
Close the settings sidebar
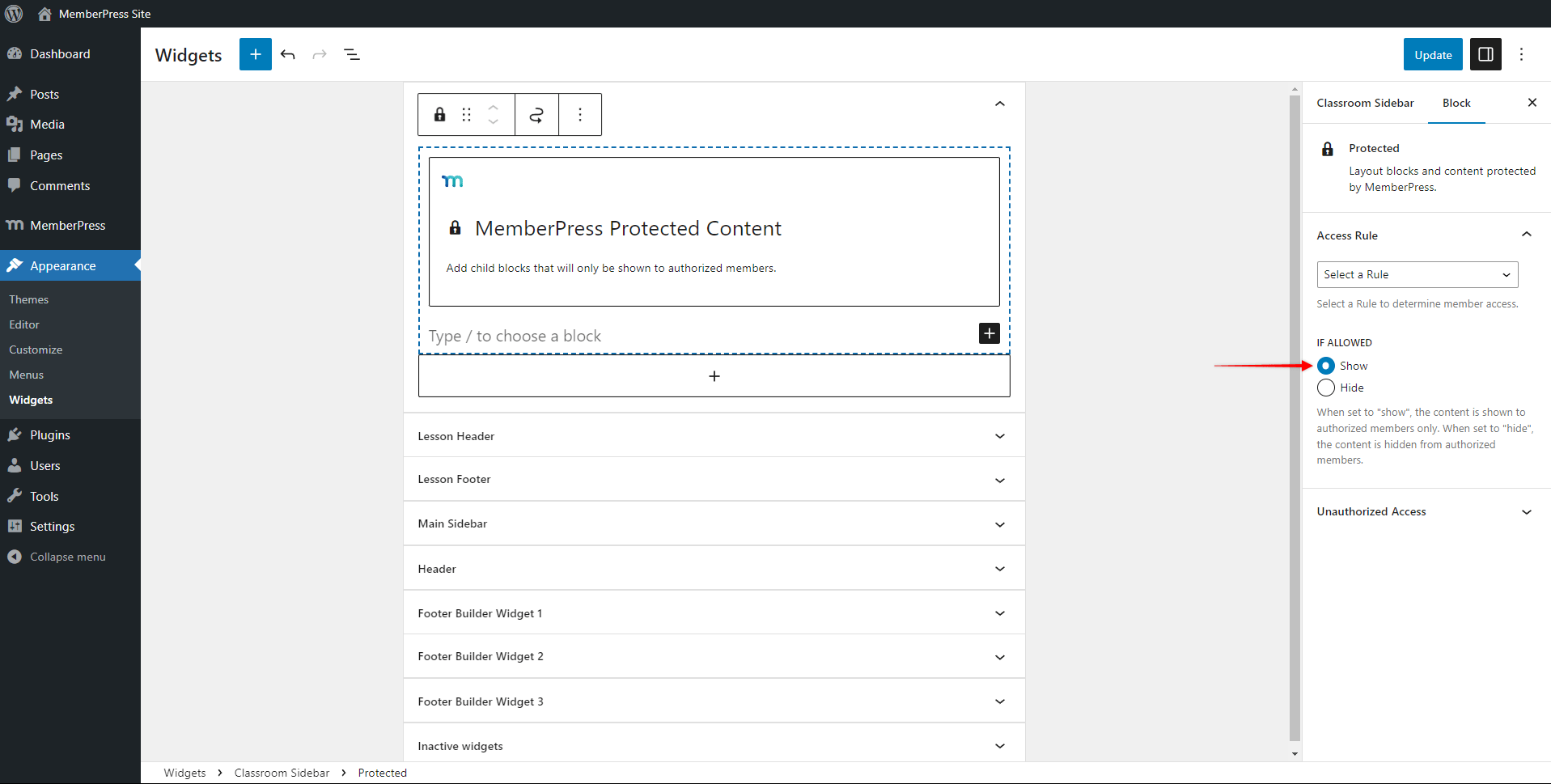tap(1532, 103)
